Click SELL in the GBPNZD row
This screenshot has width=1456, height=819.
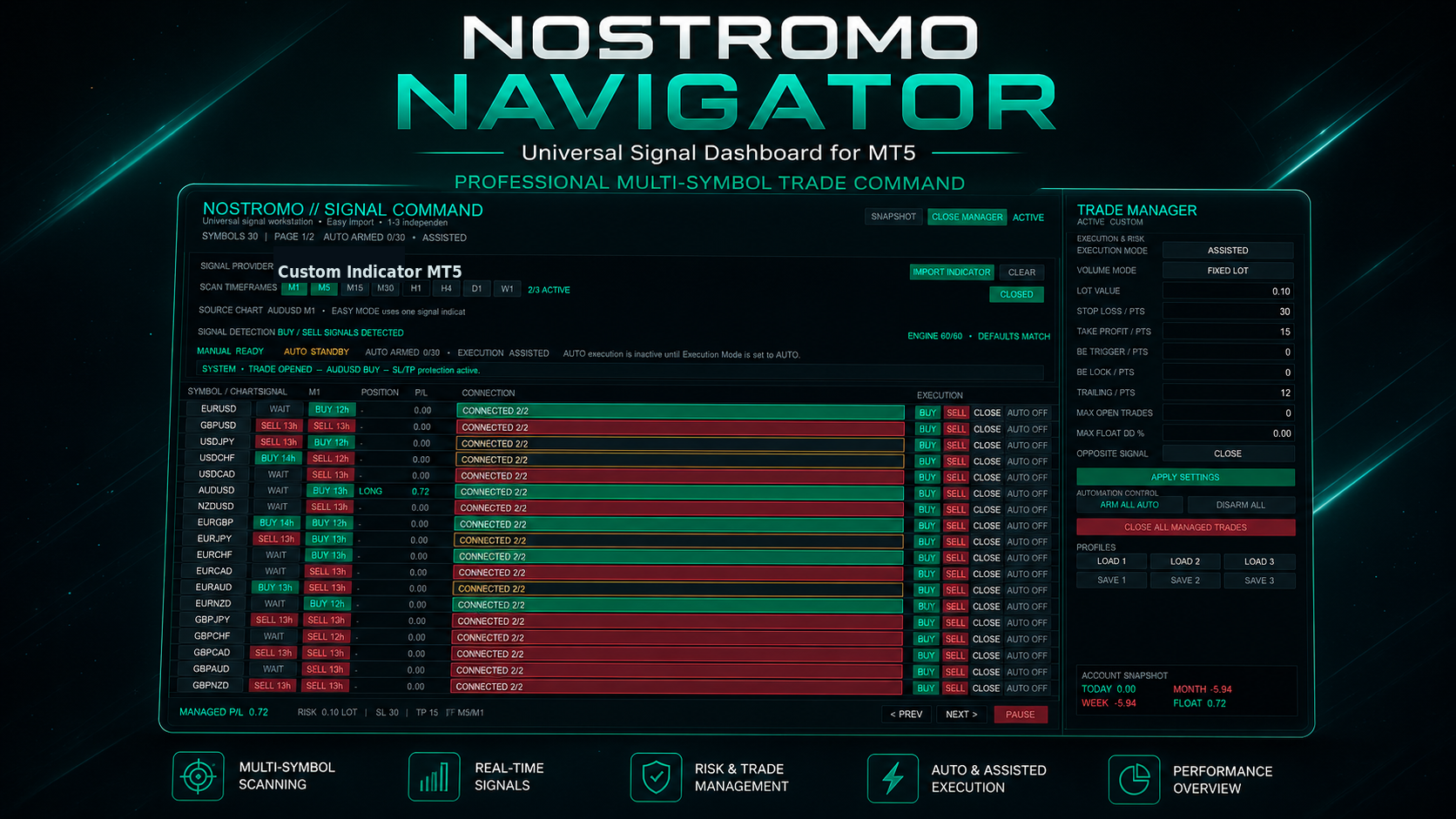(x=955, y=688)
